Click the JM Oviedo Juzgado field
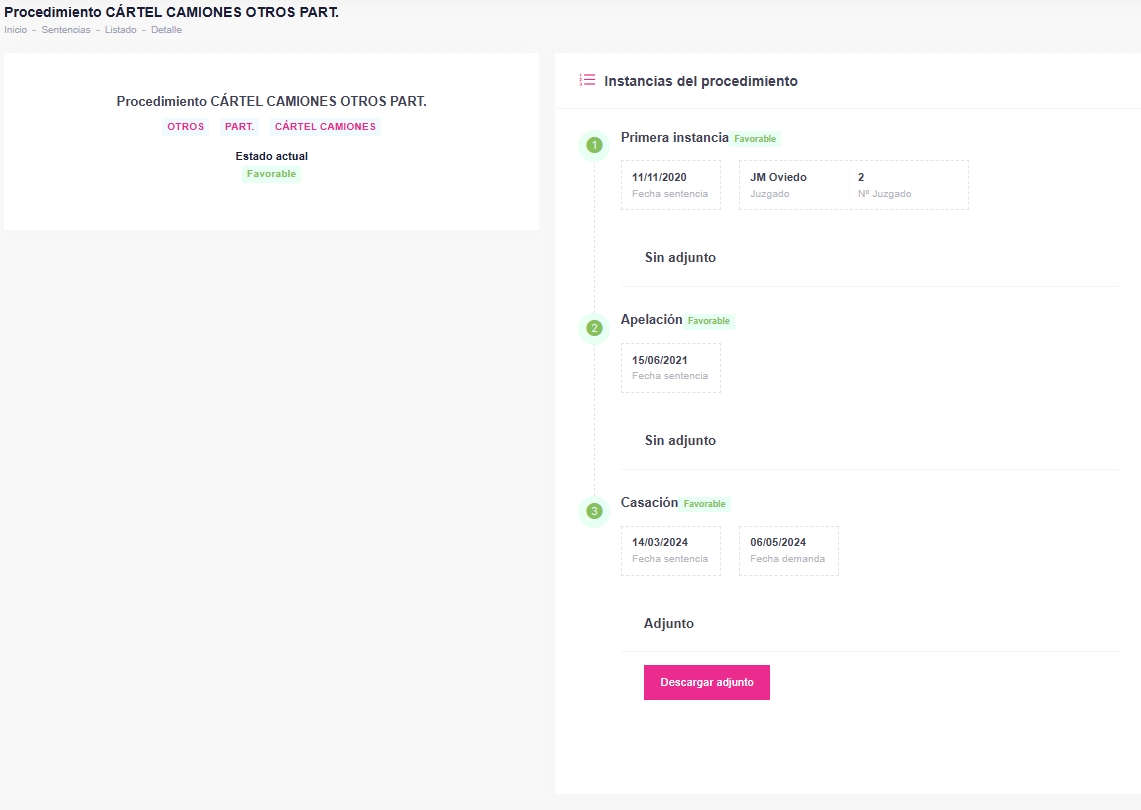This screenshot has height=810, width=1141. [x=794, y=185]
